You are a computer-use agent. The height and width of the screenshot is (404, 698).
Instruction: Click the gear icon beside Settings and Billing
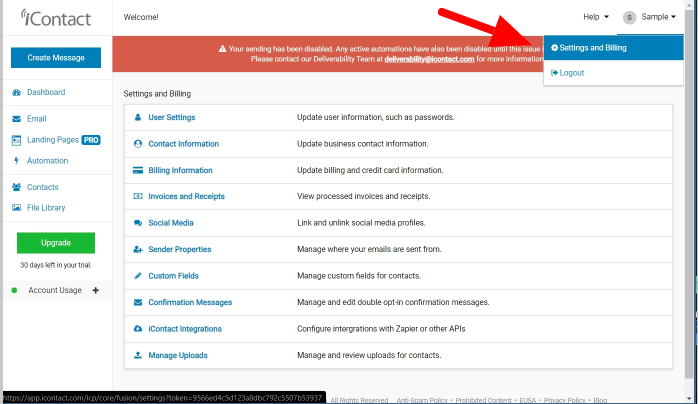[x=554, y=48]
